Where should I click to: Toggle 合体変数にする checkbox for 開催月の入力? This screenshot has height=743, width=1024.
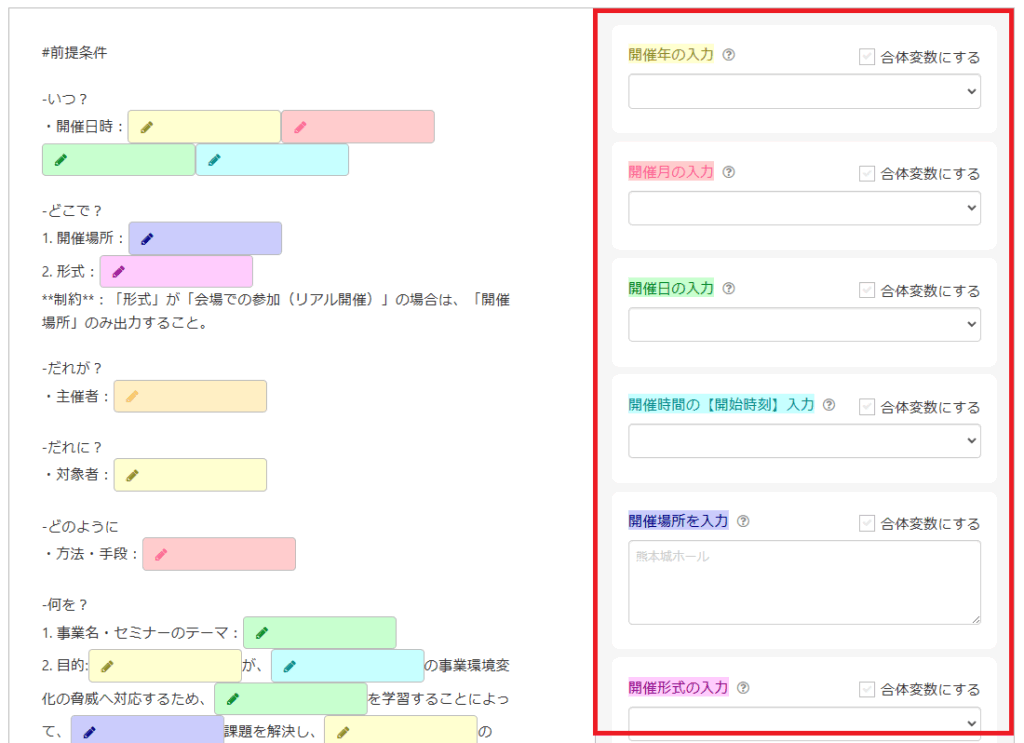867,173
